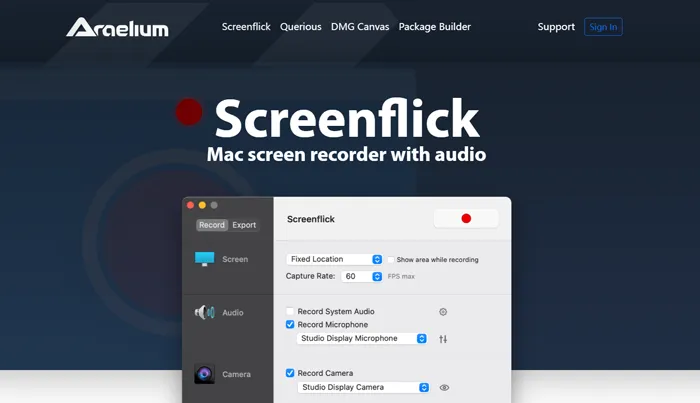Click the yellow minimize window button
700x403 pixels.
(202, 205)
